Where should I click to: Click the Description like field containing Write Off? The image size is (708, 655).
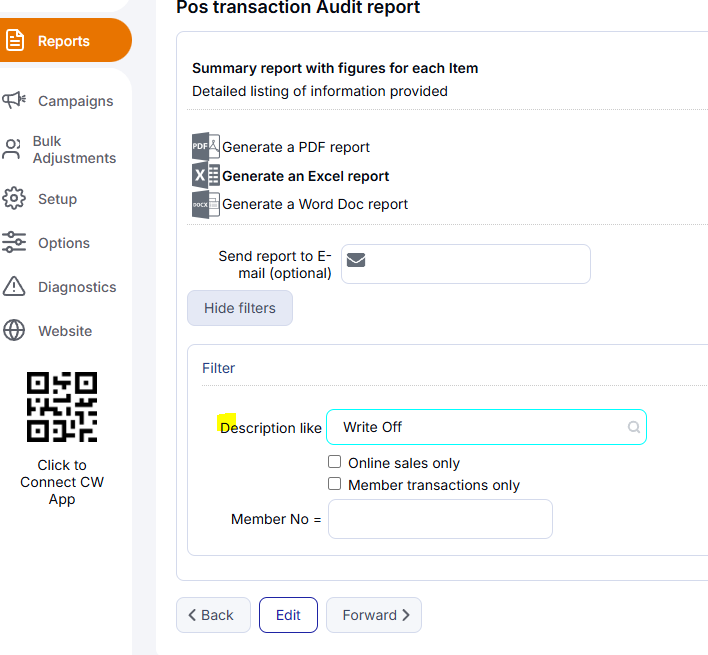coord(486,427)
